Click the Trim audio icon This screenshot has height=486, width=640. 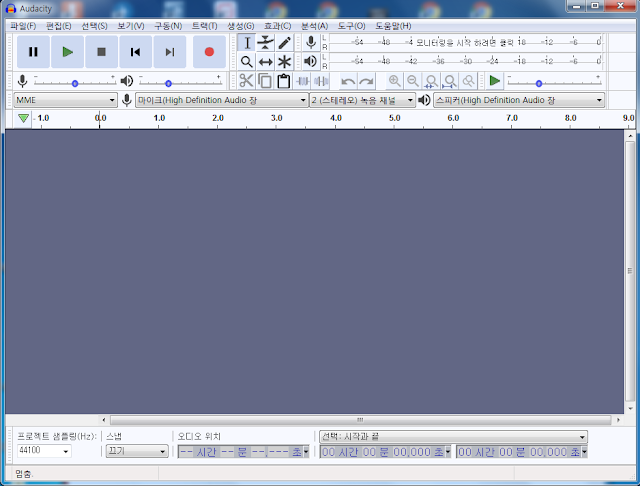(x=302, y=81)
